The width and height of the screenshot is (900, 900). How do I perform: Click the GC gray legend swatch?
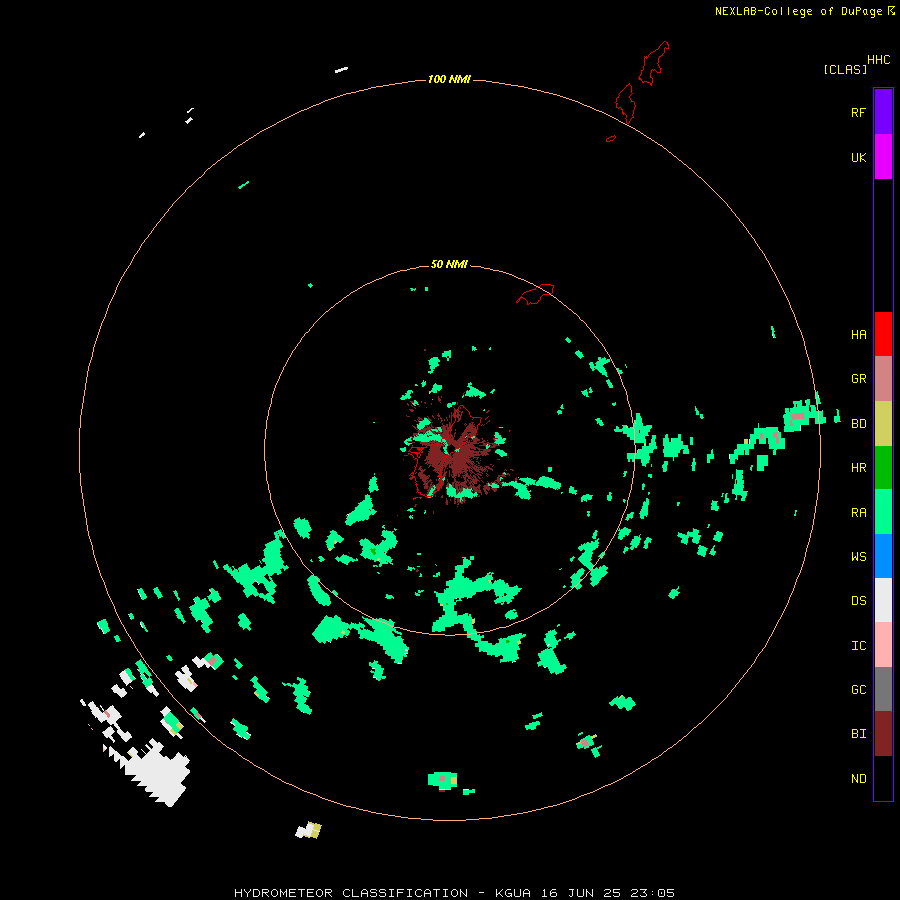tap(883, 689)
